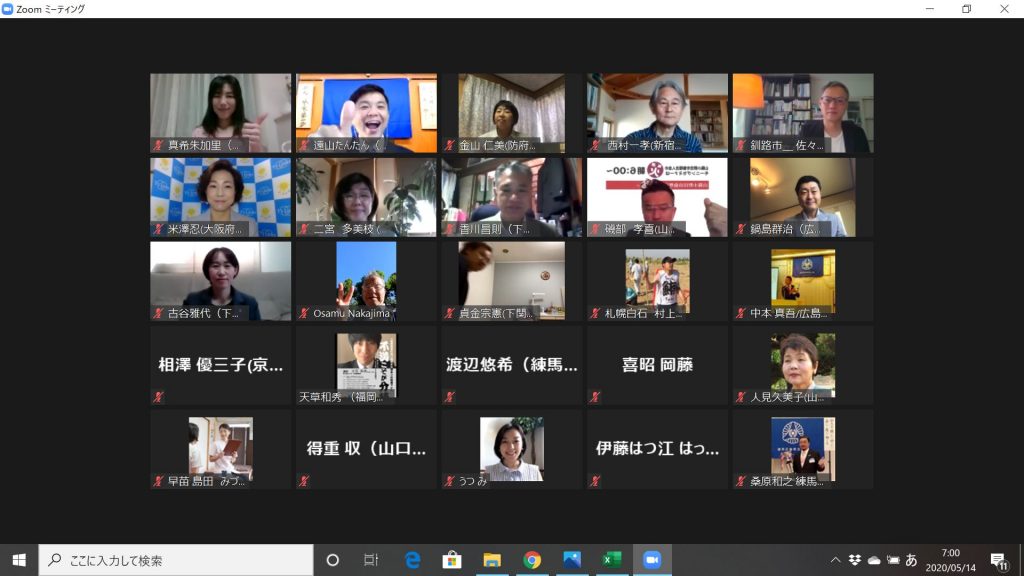
Task: Click the Microsoft Store taskbar icon
Action: point(451,560)
